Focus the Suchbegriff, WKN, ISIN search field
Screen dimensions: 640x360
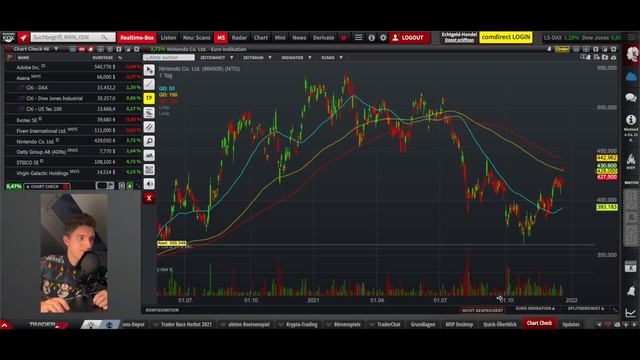pyautogui.click(x=73, y=38)
